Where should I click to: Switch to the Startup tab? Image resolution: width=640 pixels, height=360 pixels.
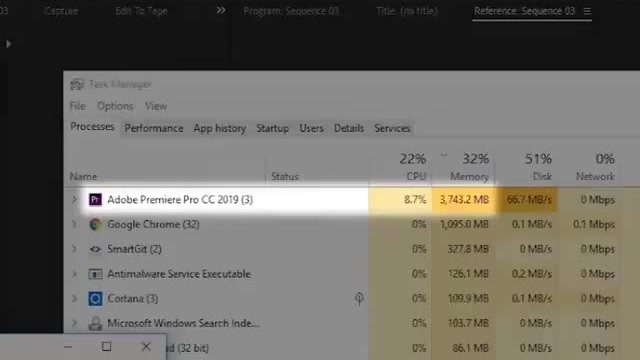tap(272, 128)
